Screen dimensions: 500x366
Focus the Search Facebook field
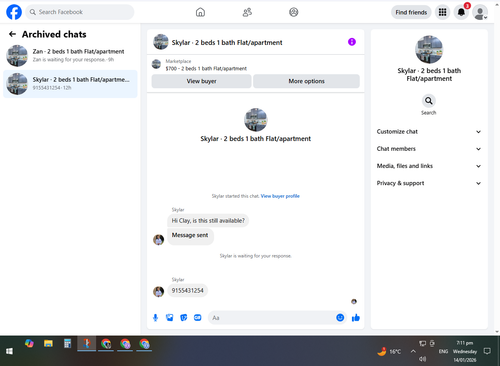[80, 12]
